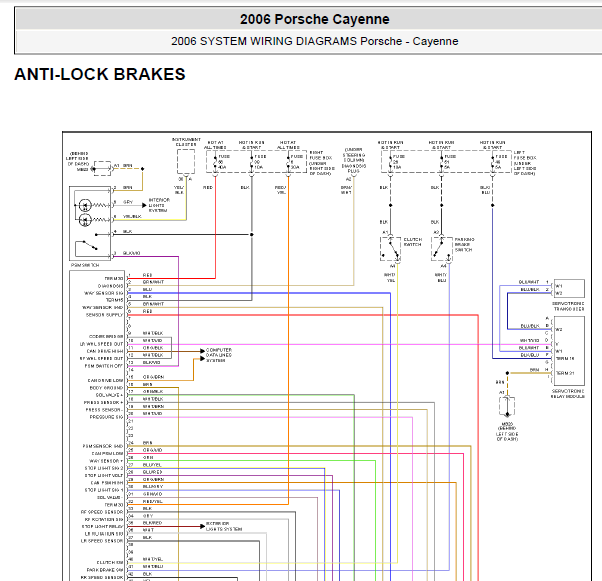602x581 pixels.
Task: Click the PSM switch component box
Action: click(90, 223)
